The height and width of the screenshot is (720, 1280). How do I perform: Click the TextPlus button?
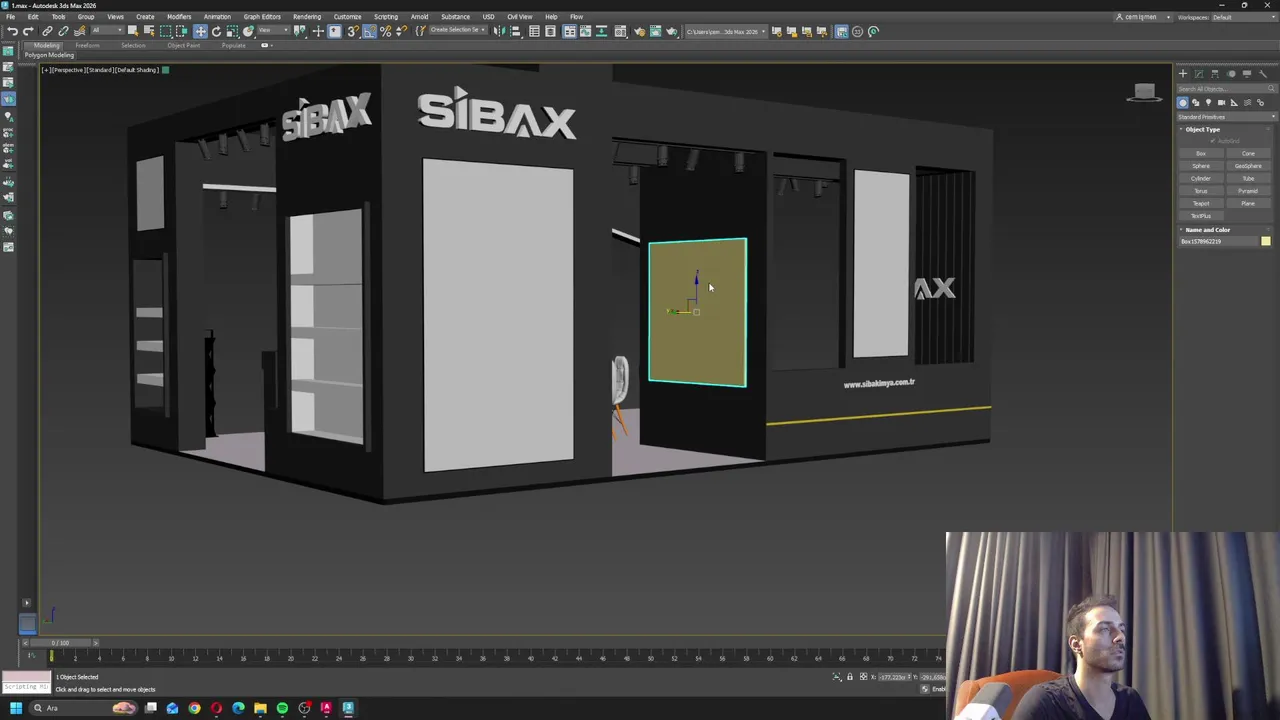click(1202, 216)
